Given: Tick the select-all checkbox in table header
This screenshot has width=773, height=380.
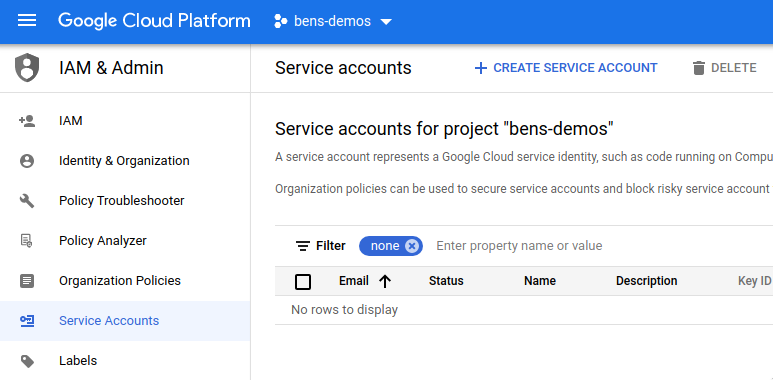Looking at the screenshot, I should pos(303,282).
